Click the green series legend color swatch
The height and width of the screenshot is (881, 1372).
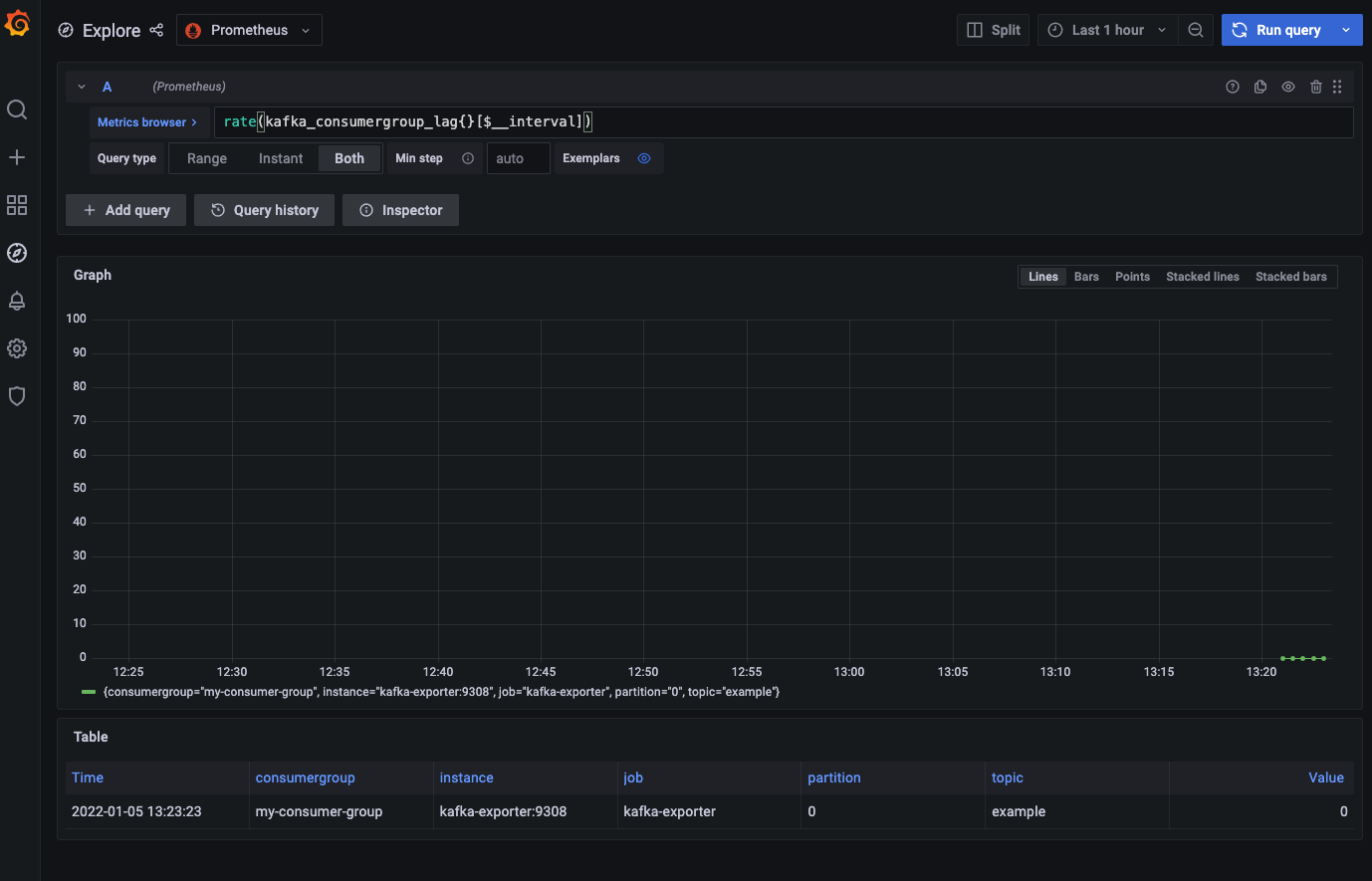coord(89,692)
